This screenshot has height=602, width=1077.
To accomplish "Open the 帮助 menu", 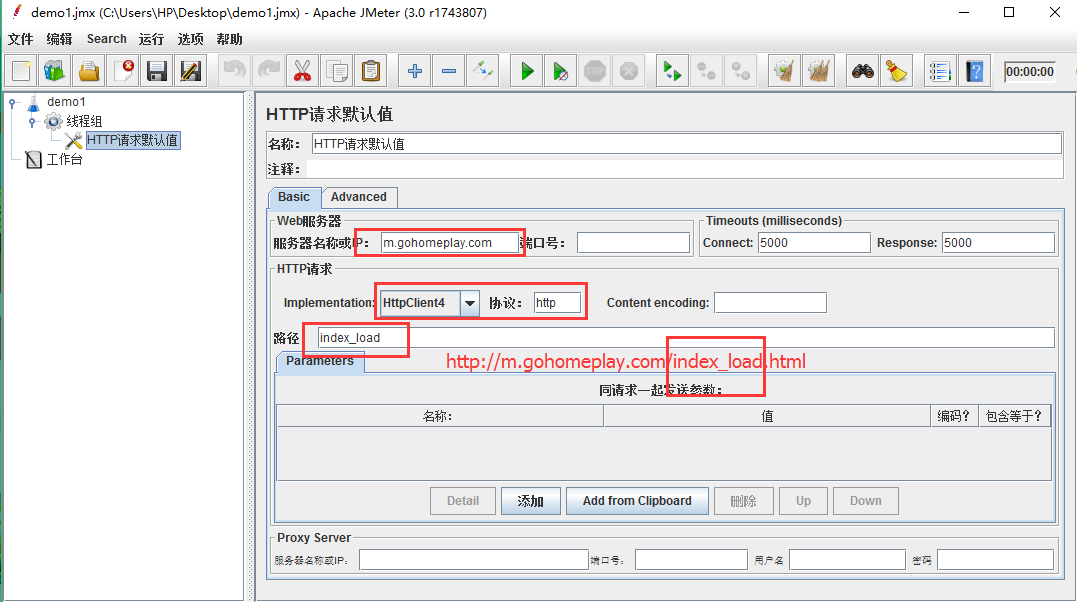I will click(229, 39).
